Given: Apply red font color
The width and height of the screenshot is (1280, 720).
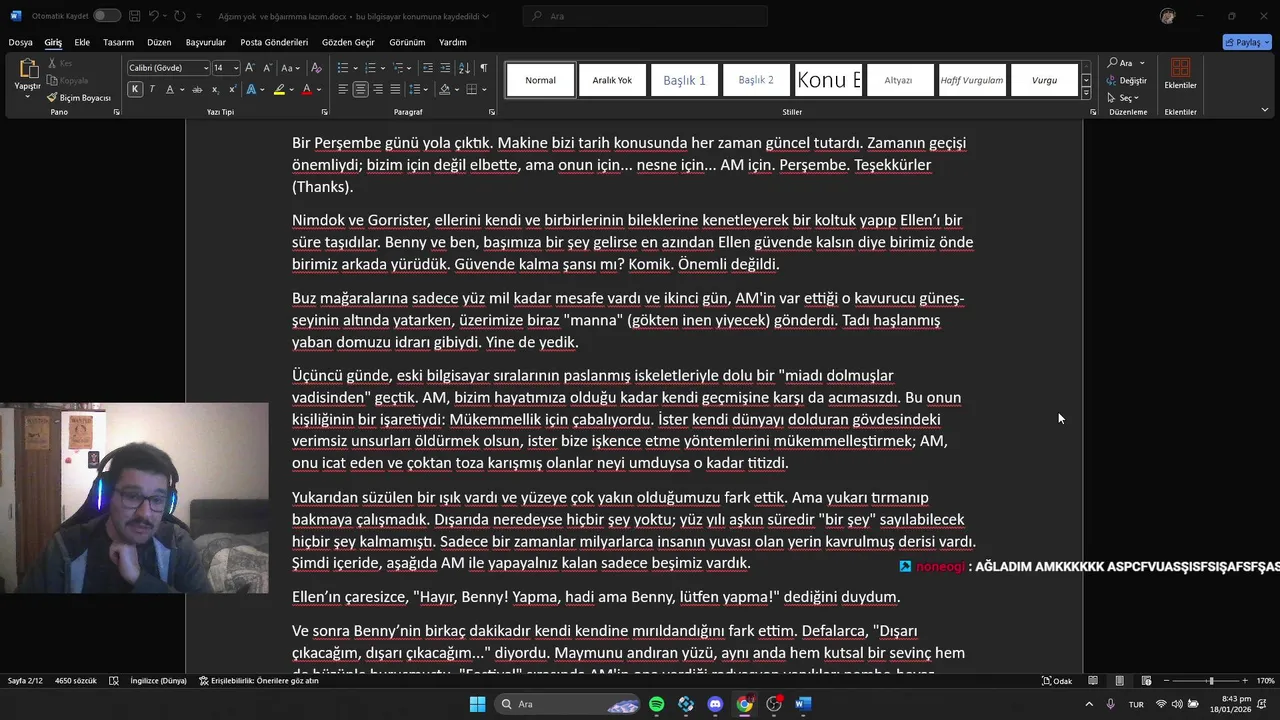Looking at the screenshot, I should click(307, 89).
